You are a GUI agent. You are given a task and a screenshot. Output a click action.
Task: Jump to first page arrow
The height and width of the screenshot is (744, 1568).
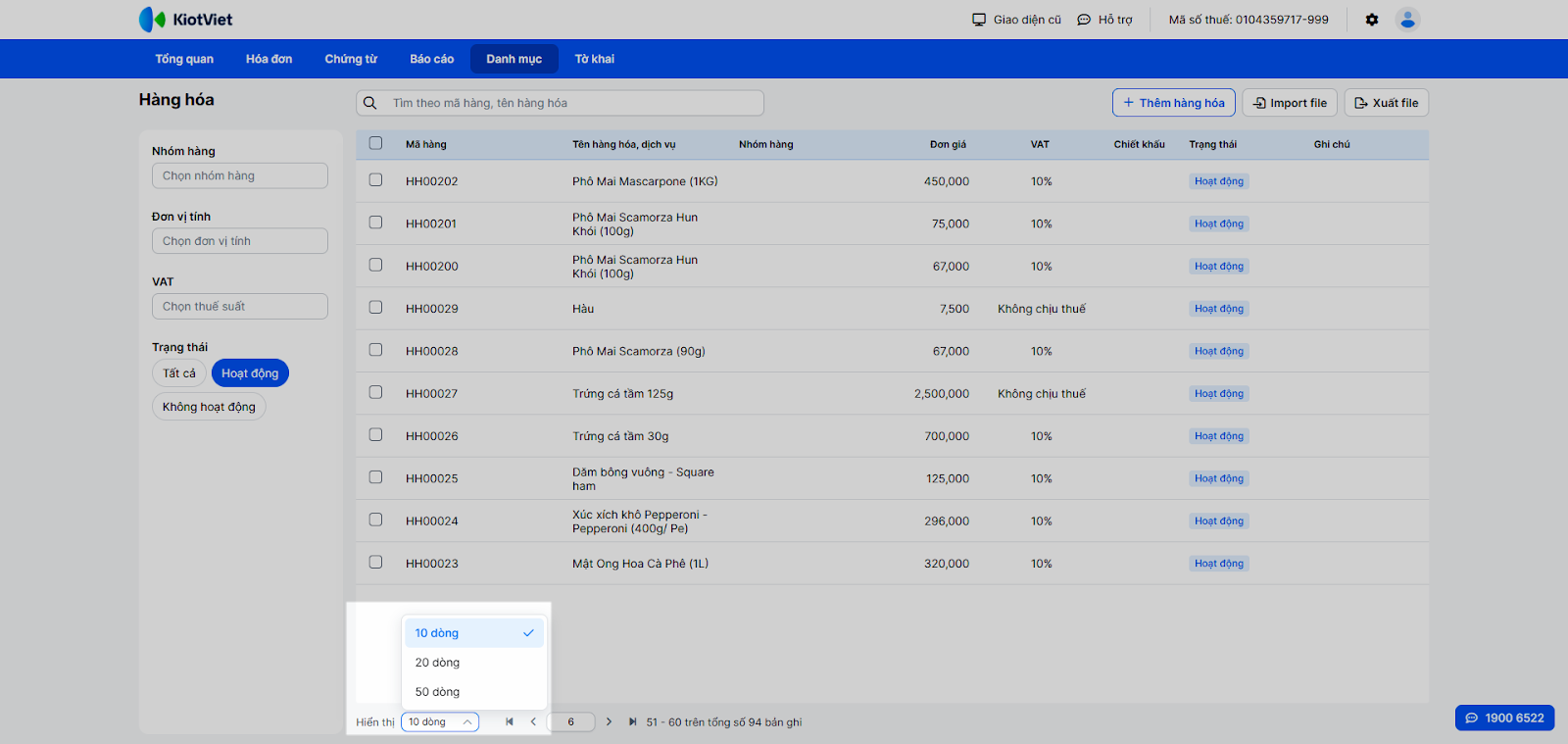(x=510, y=721)
